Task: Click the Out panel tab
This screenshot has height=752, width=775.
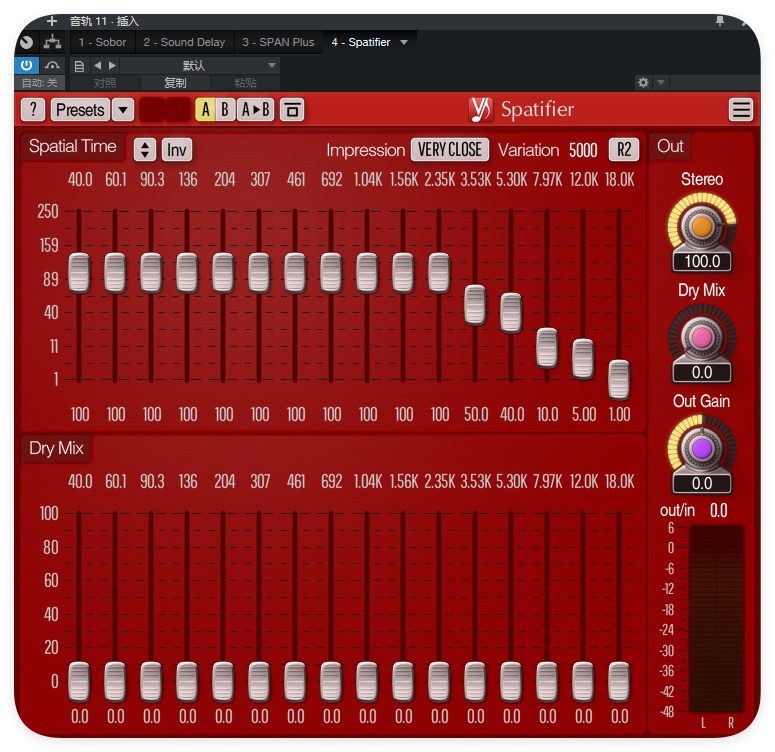Action: tap(670, 146)
